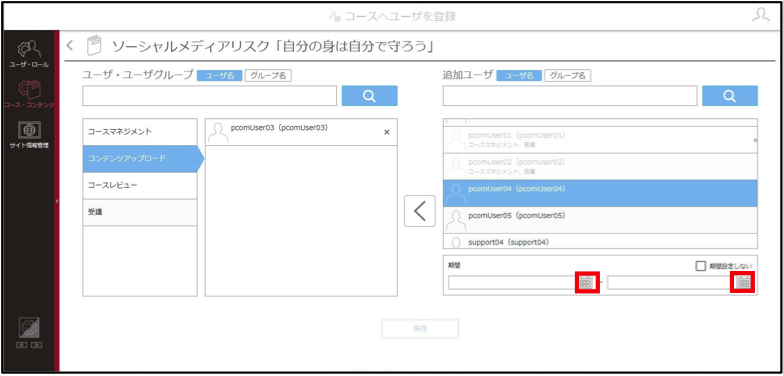Switch 追加ユーザ filter to ユーザ名
The width and height of the screenshot is (783, 376).
(x=519, y=75)
